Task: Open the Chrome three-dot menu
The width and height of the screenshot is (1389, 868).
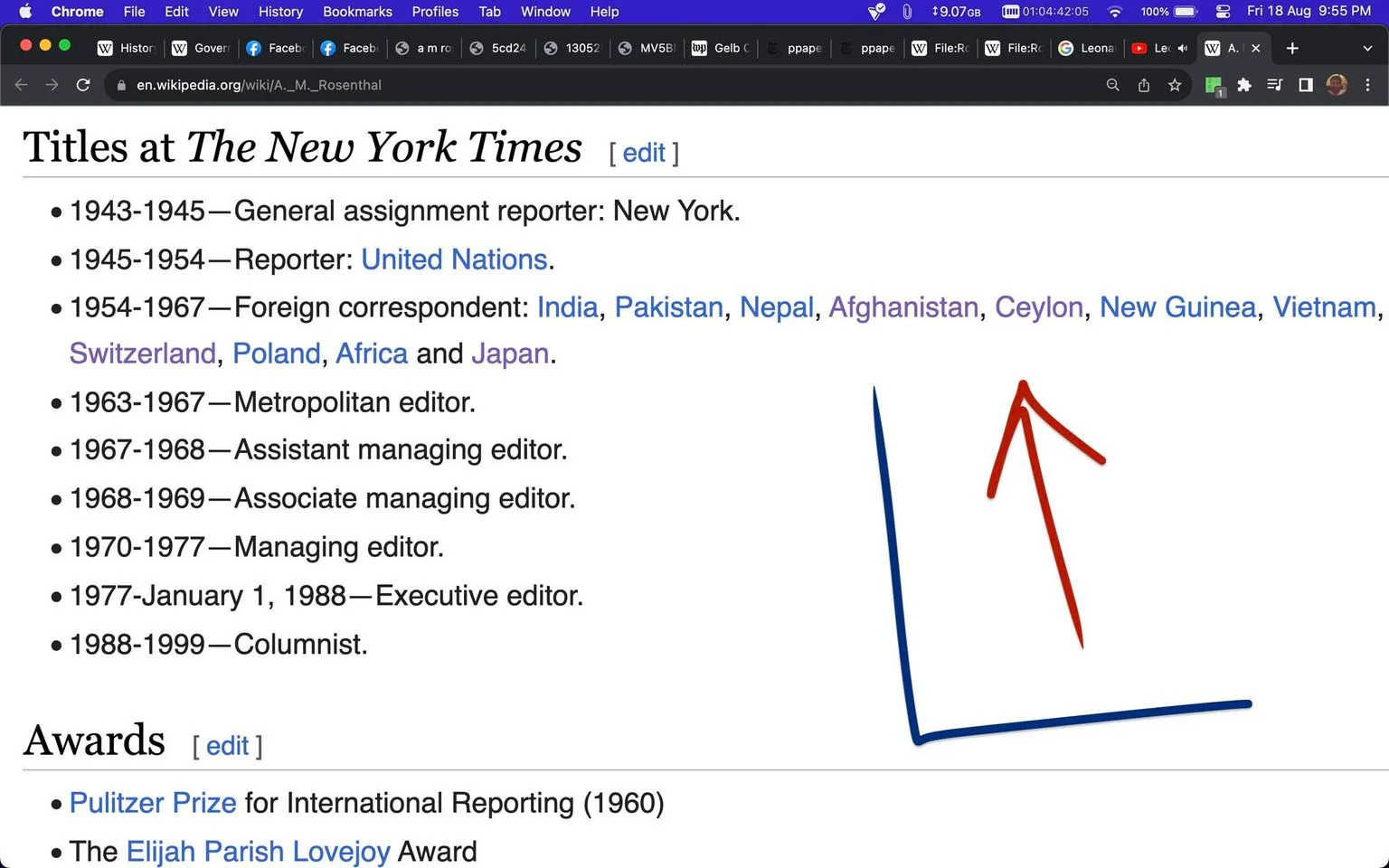Action: click(1367, 85)
